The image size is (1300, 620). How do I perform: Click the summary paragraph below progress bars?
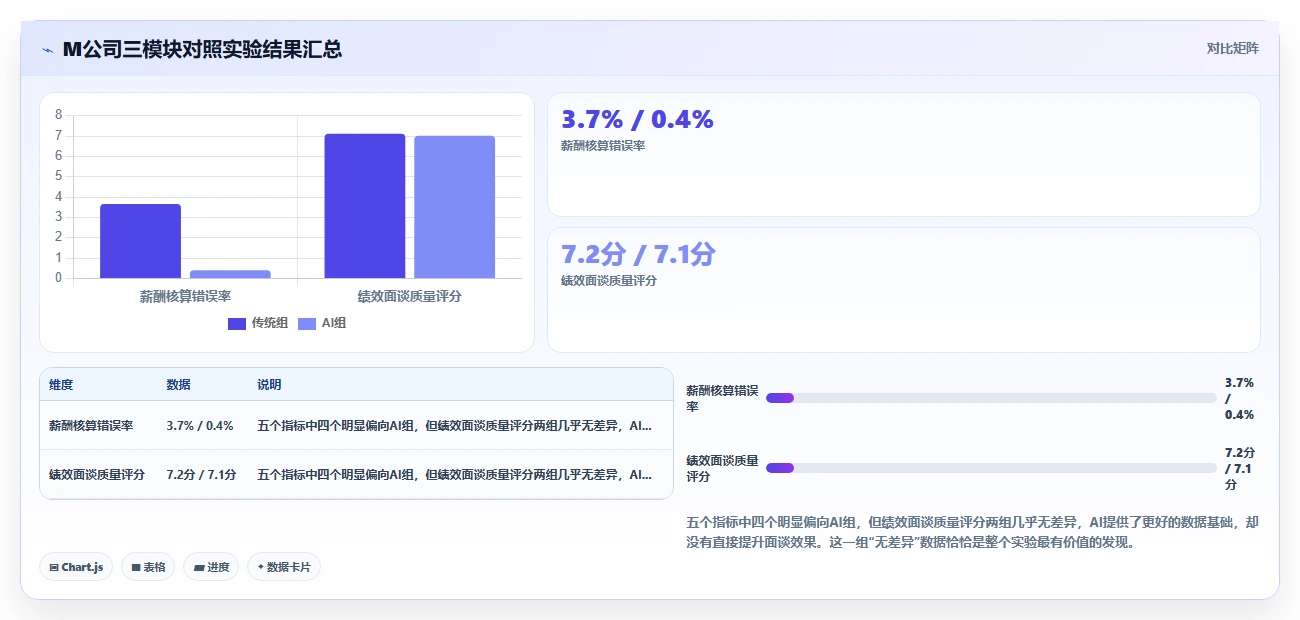click(x=973, y=532)
